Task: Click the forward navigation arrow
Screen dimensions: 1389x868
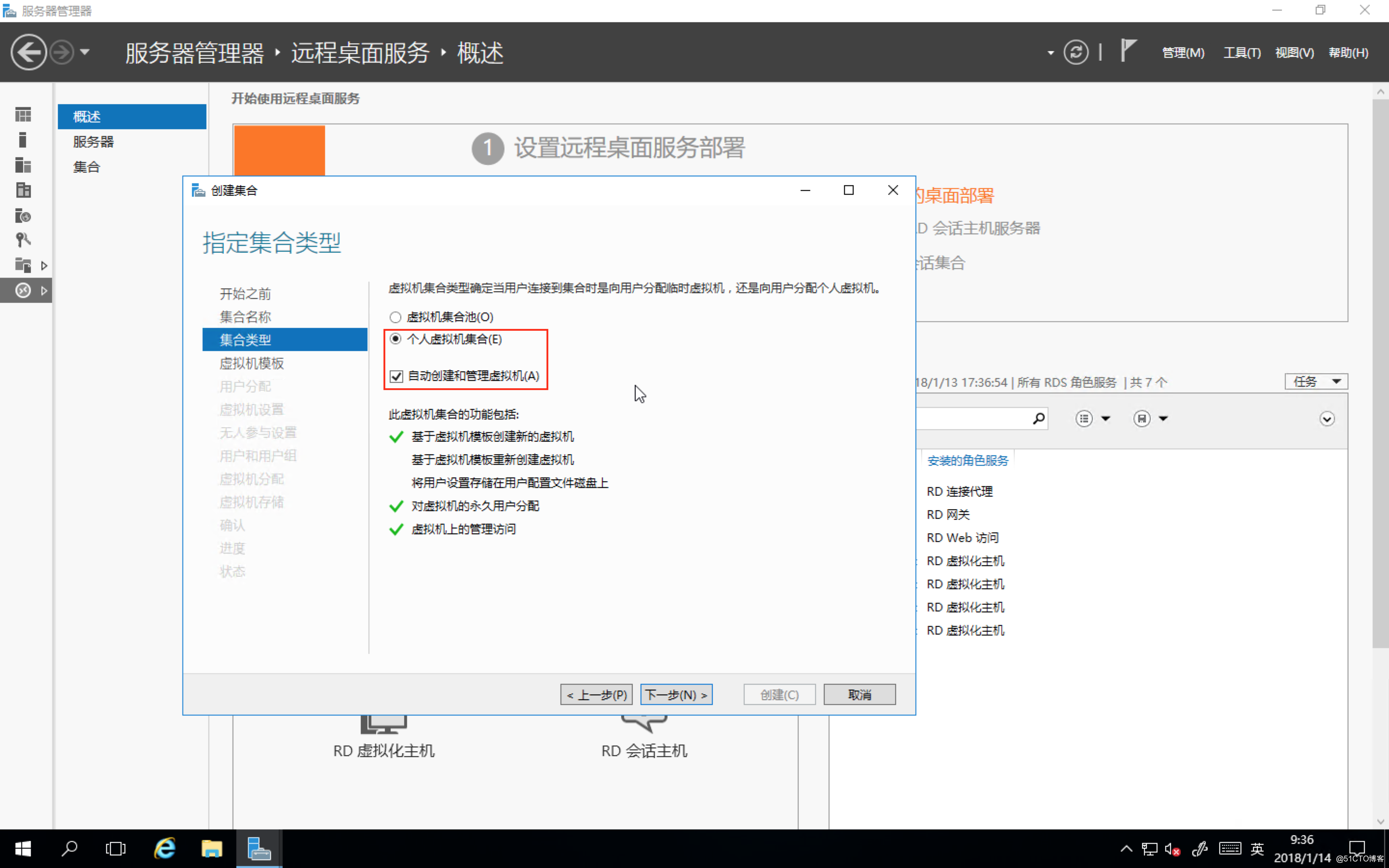Action: click(61, 52)
